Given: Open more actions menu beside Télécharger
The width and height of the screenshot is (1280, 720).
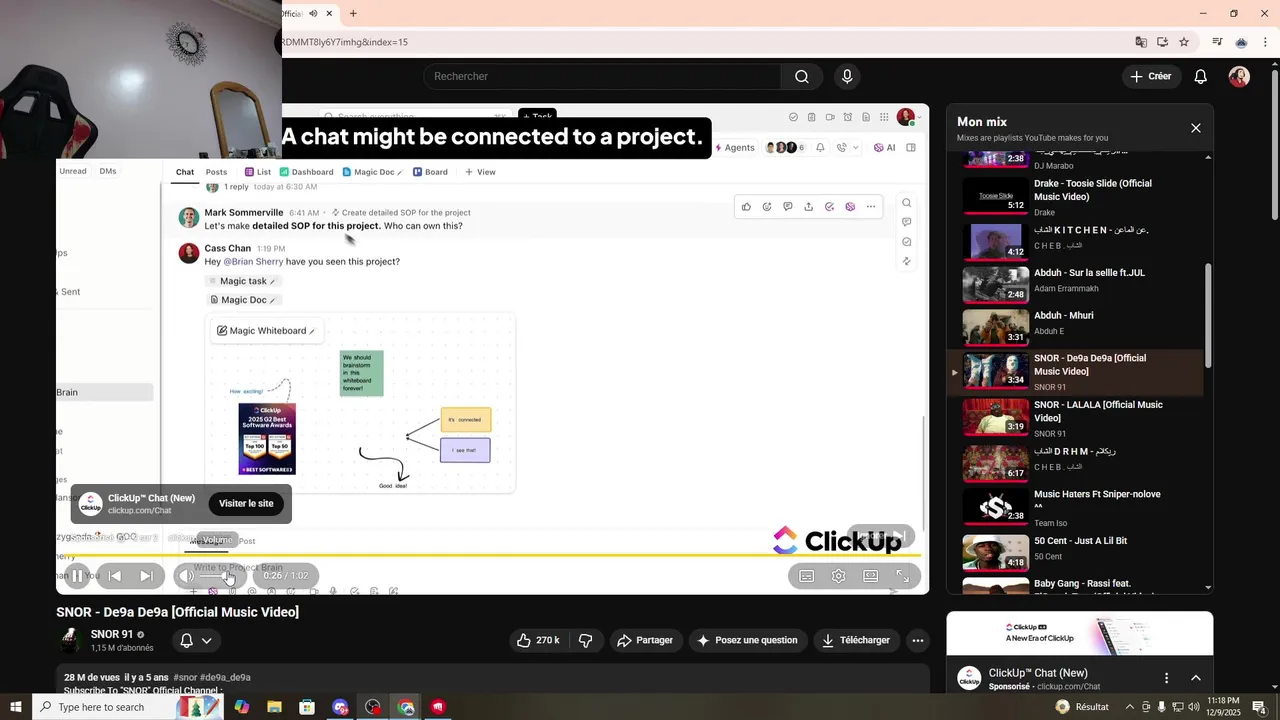Looking at the screenshot, I should coord(918,640).
